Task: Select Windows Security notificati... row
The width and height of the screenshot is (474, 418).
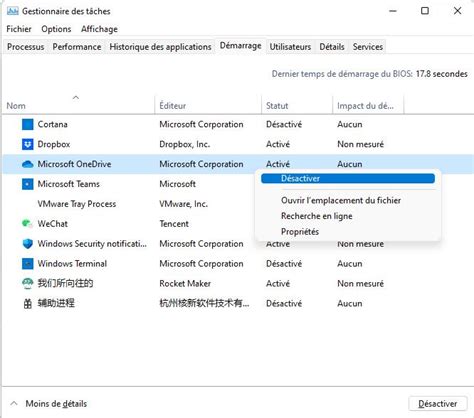Action: [x=92, y=244]
